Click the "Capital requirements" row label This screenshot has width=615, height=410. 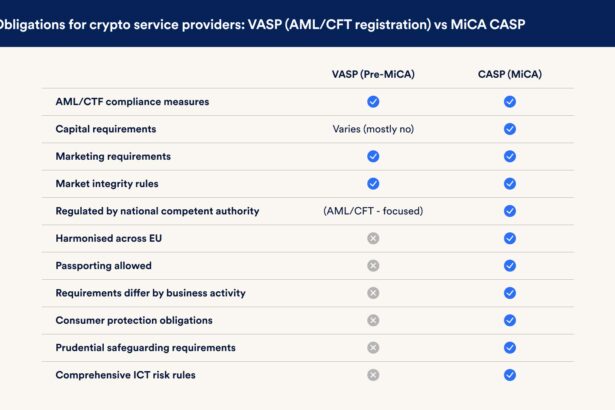click(x=106, y=129)
